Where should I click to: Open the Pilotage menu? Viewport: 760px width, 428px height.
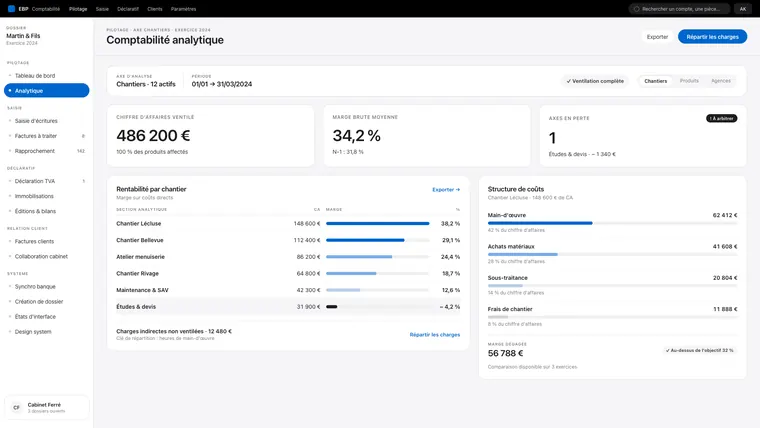tap(78, 9)
